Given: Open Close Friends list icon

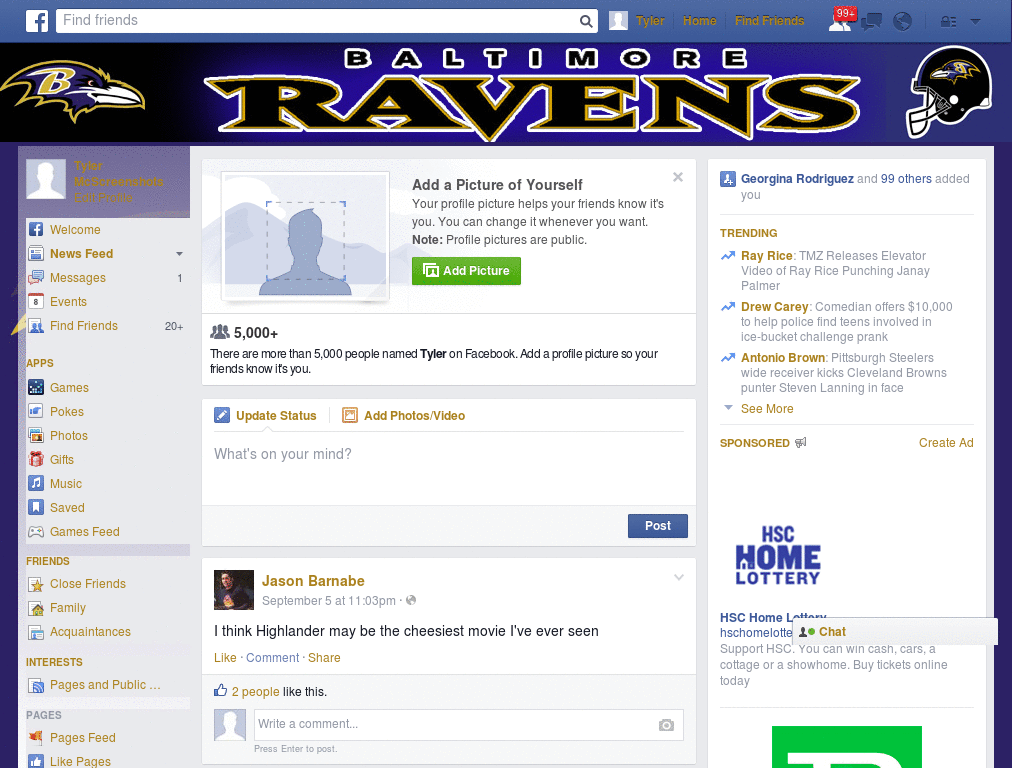Looking at the screenshot, I should point(36,584).
